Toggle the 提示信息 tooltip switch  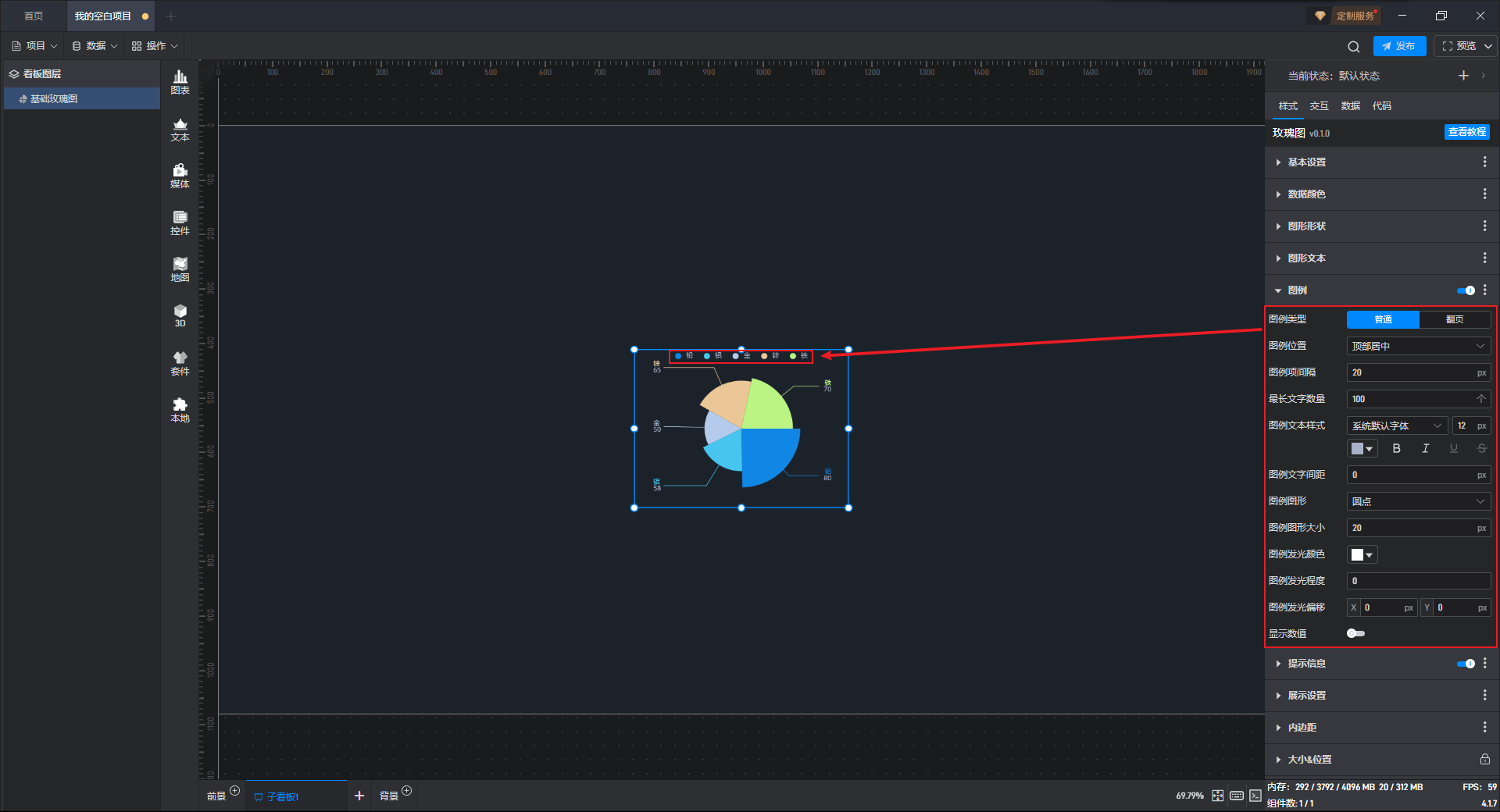click(1466, 664)
